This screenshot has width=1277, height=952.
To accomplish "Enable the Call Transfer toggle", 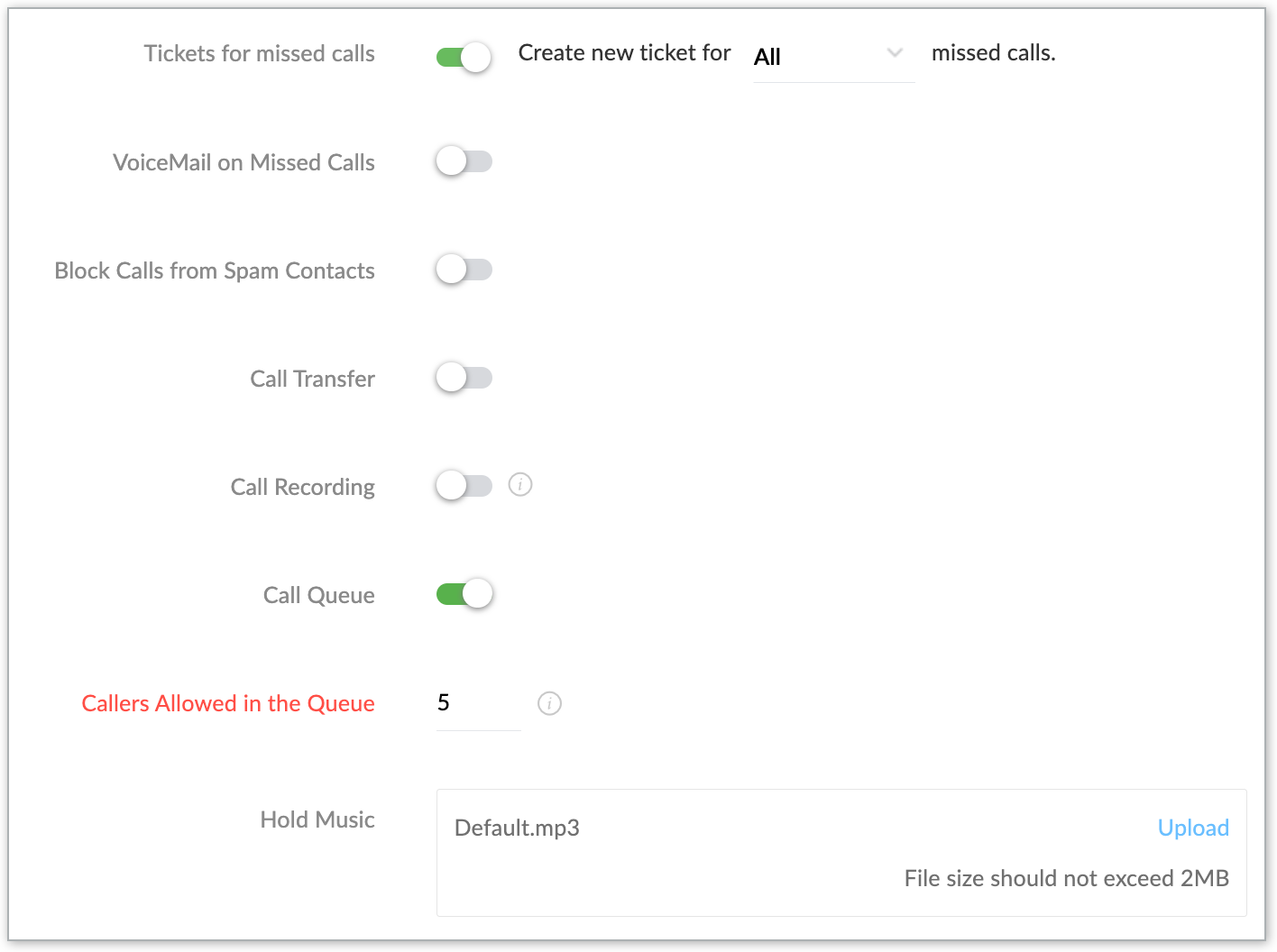I will click(464, 378).
